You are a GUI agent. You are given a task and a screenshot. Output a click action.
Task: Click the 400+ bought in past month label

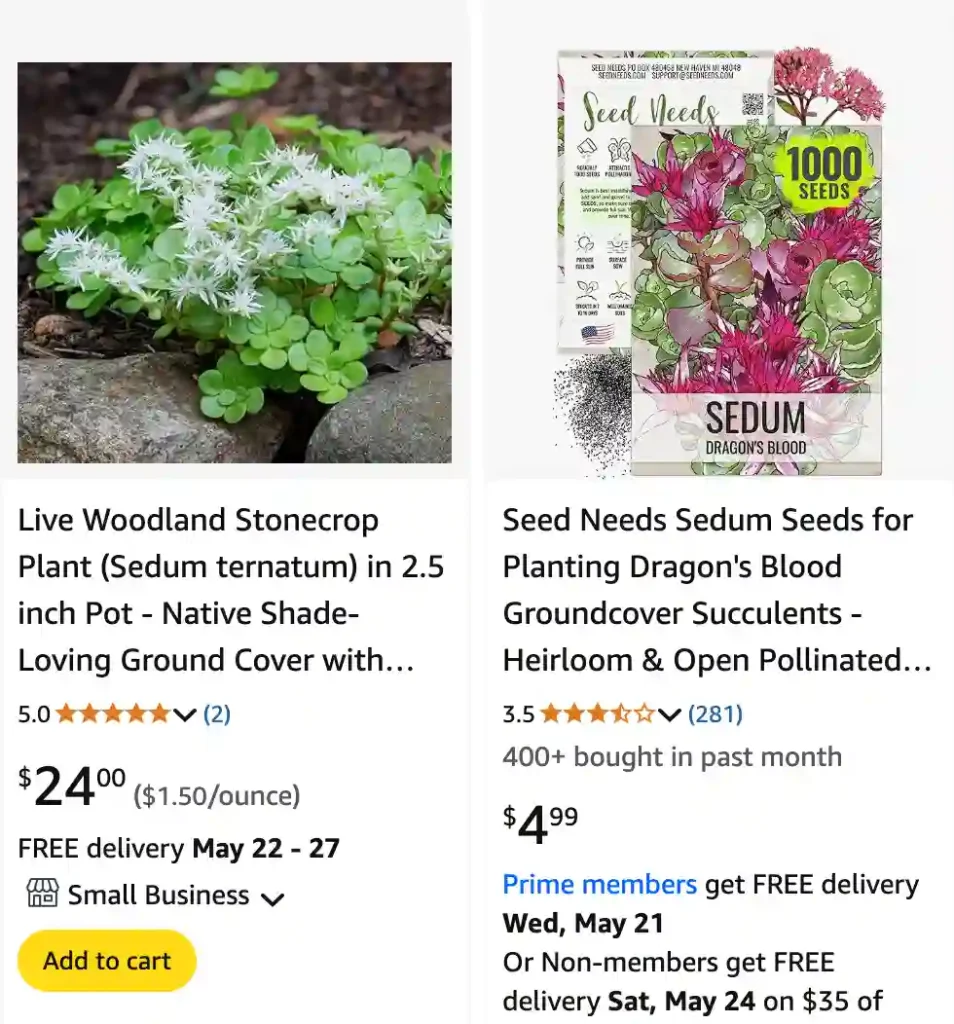pyautogui.click(x=671, y=758)
